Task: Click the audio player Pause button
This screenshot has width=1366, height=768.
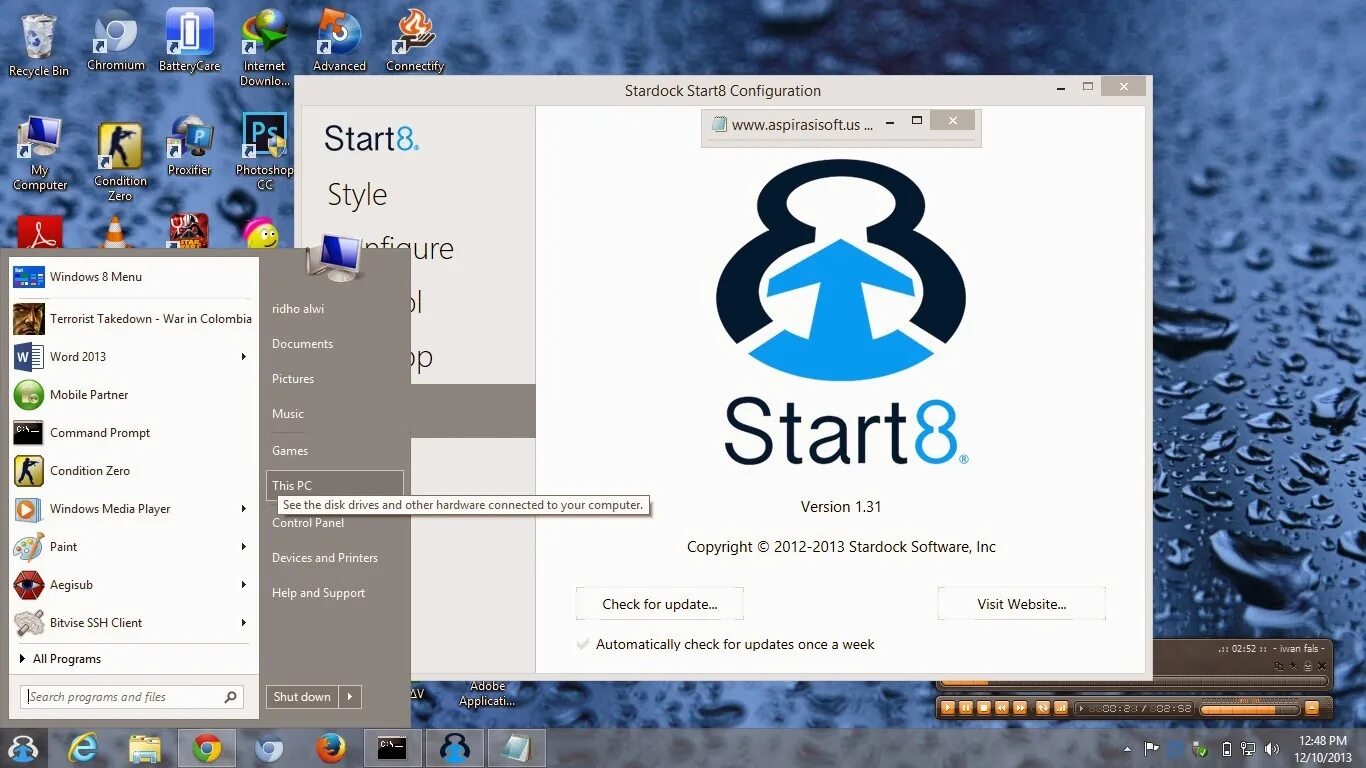Action: (966, 708)
